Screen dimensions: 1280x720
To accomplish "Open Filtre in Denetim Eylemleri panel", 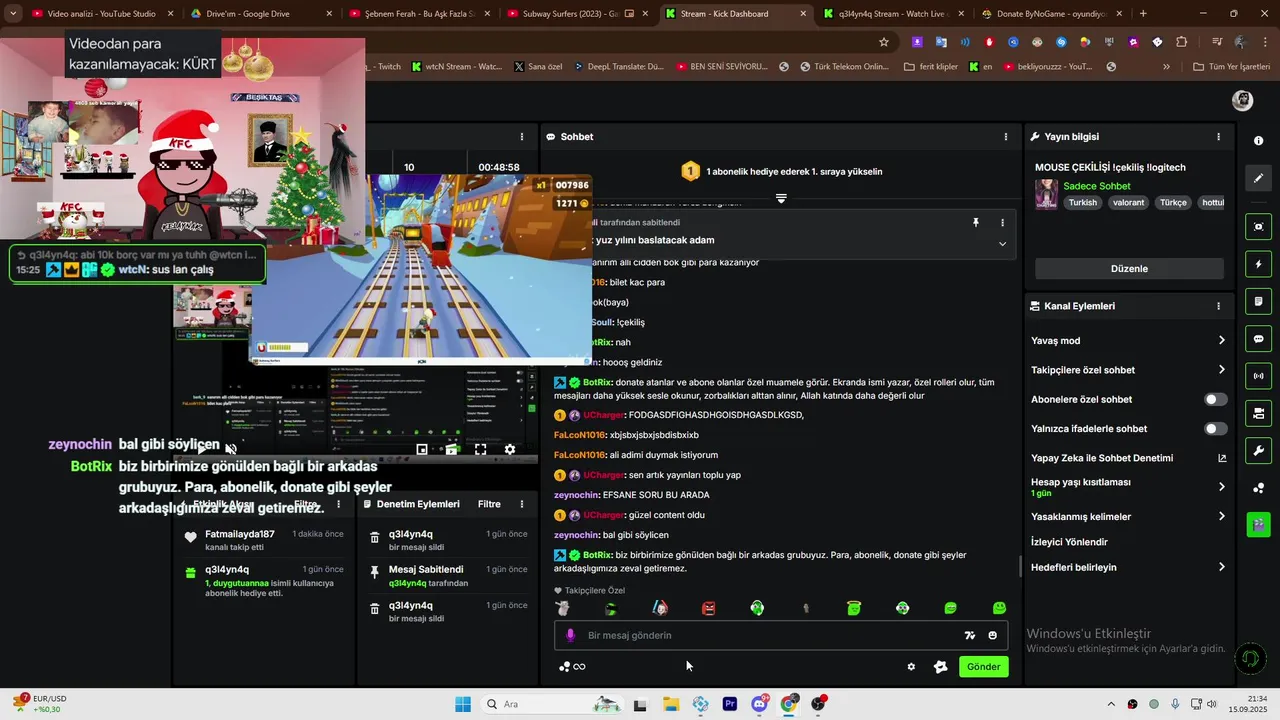I will pos(489,504).
